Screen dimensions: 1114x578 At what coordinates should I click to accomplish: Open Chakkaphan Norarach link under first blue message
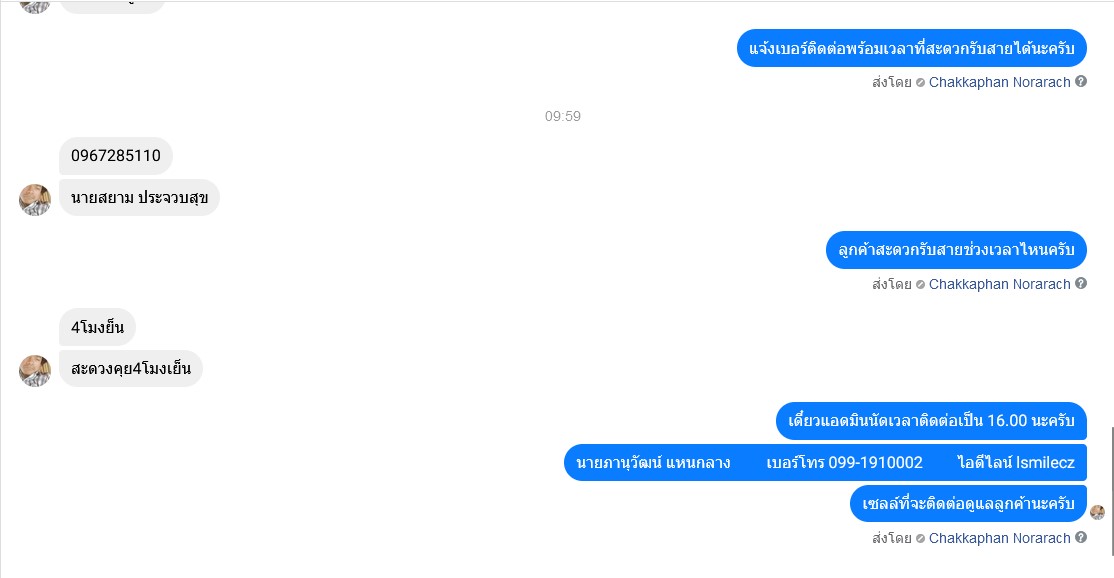999,82
